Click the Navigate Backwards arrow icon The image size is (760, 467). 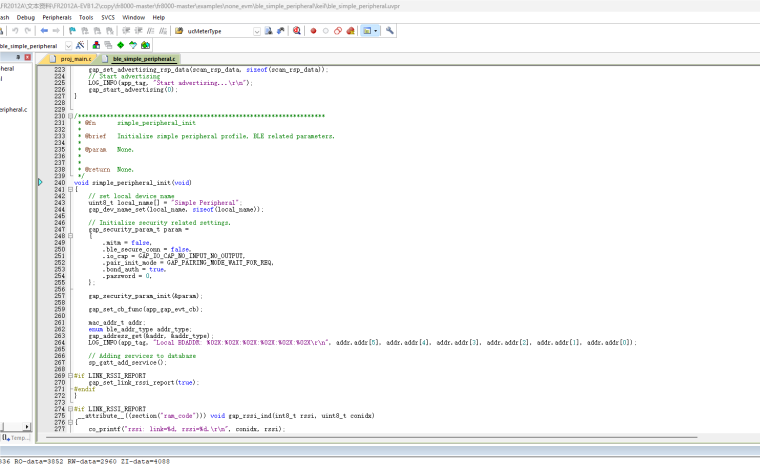pyautogui.click(x=43, y=31)
